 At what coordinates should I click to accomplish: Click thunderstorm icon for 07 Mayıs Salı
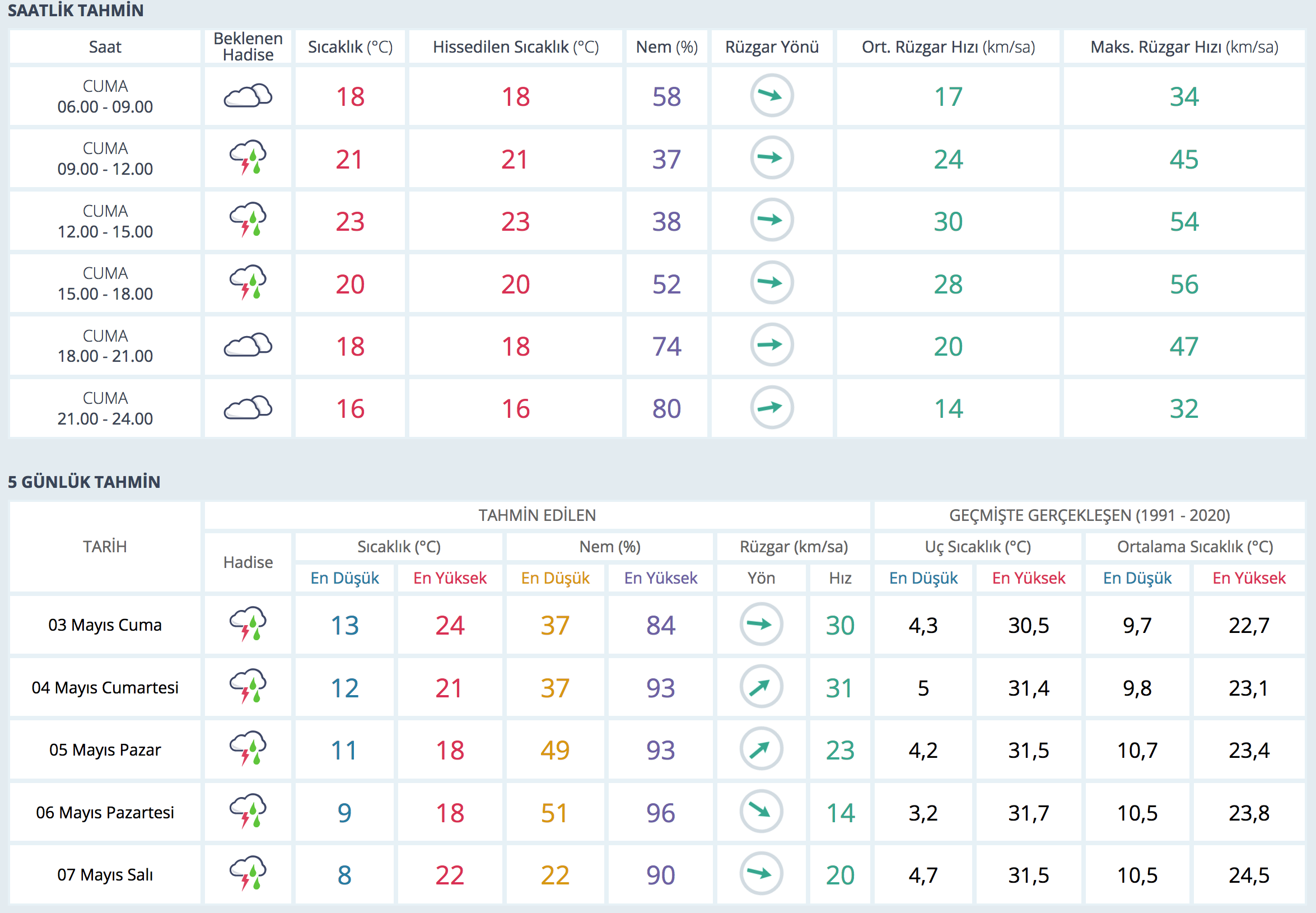(248, 874)
